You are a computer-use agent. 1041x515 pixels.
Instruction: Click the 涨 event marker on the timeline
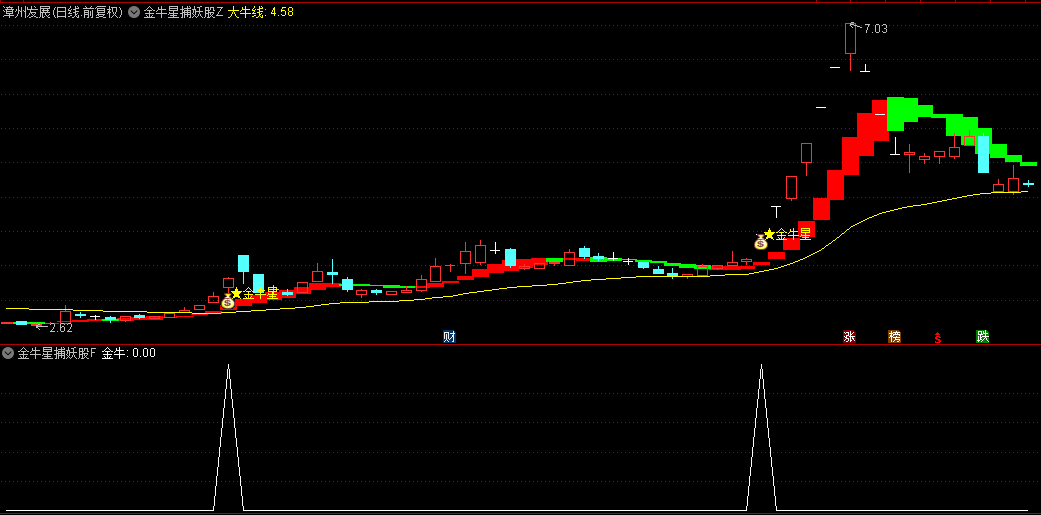[849, 336]
